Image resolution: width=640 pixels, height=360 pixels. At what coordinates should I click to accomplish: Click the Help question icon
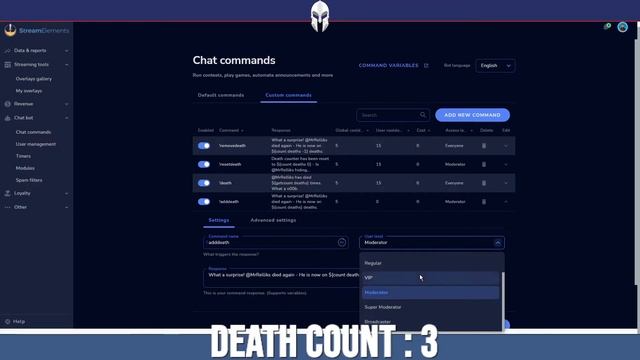(7, 322)
